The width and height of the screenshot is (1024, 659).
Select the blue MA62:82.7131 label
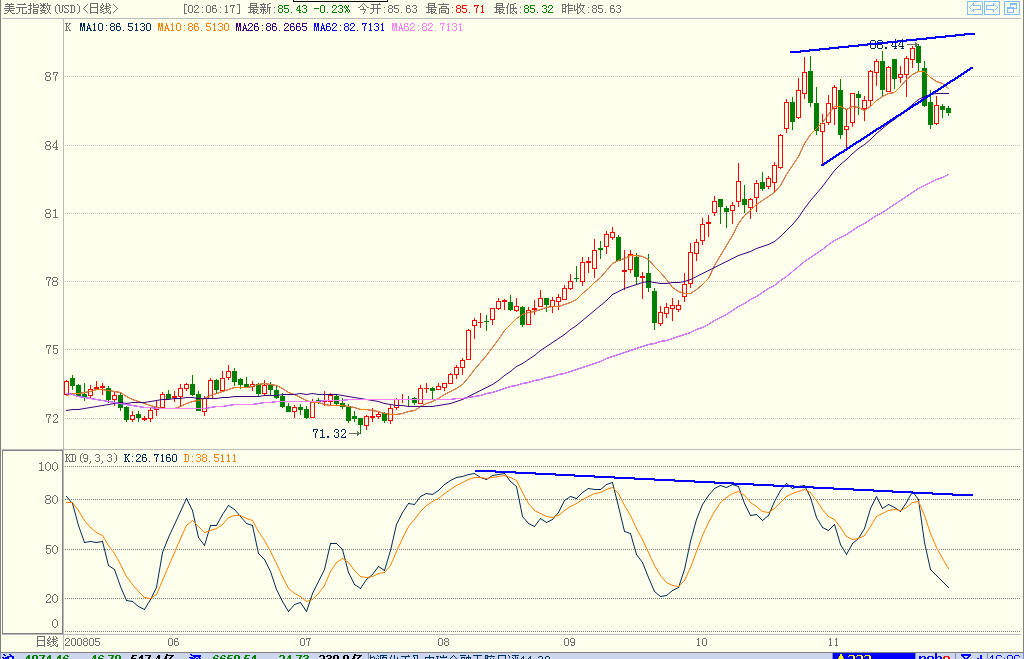pos(349,27)
